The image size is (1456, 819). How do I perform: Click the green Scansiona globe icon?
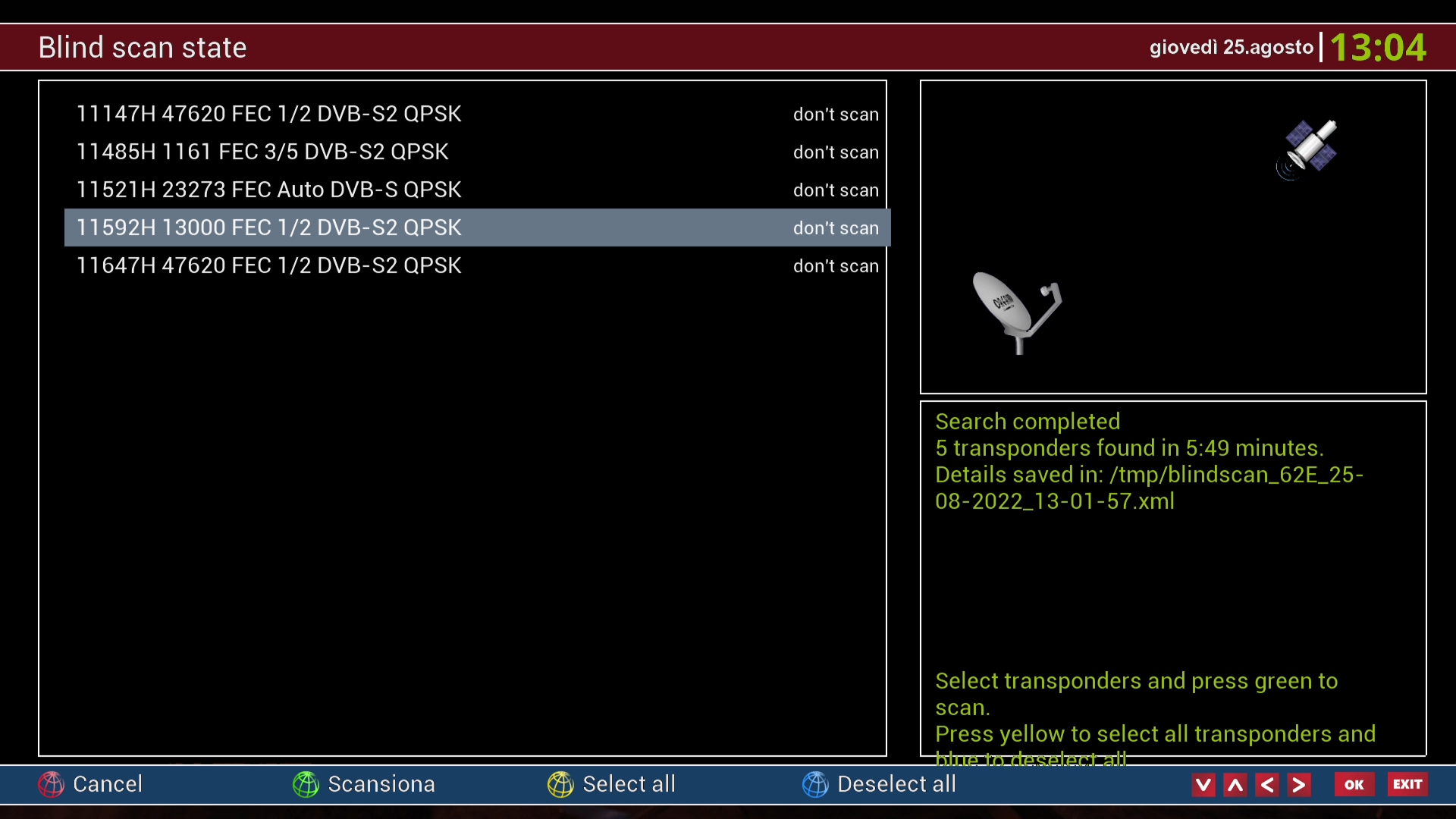[x=306, y=784]
